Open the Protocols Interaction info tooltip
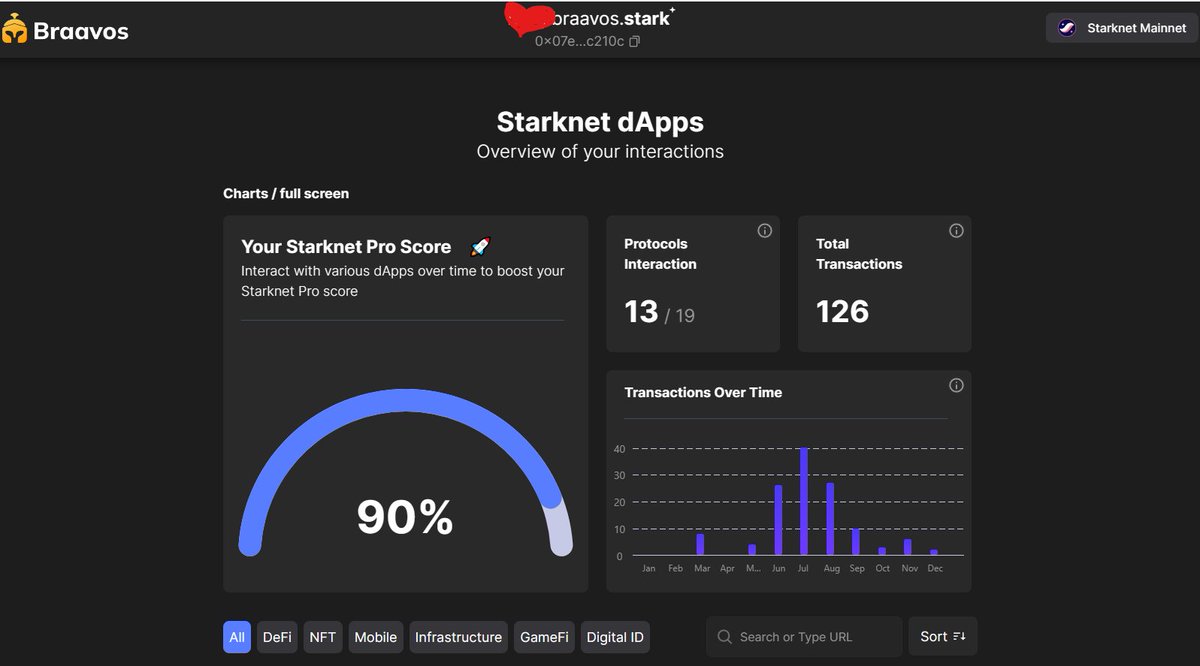This screenshot has width=1200, height=666. pyautogui.click(x=764, y=230)
